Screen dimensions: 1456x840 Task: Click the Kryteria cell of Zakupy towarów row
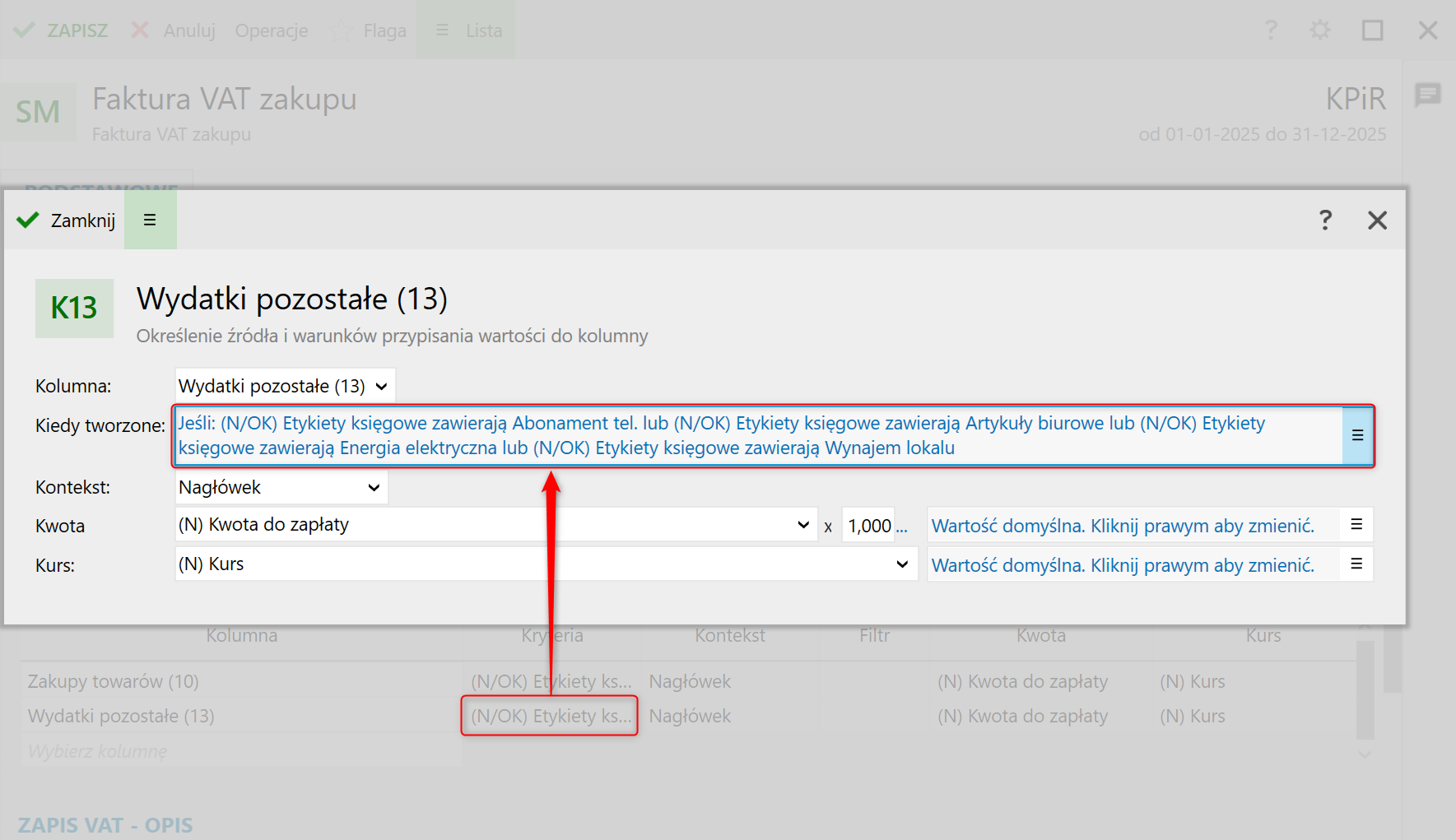coord(551,681)
